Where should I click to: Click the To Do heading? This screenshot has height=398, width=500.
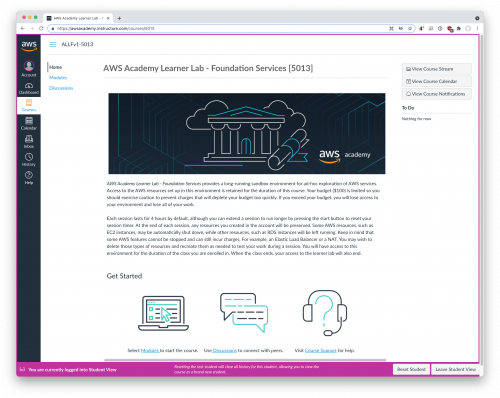point(408,108)
